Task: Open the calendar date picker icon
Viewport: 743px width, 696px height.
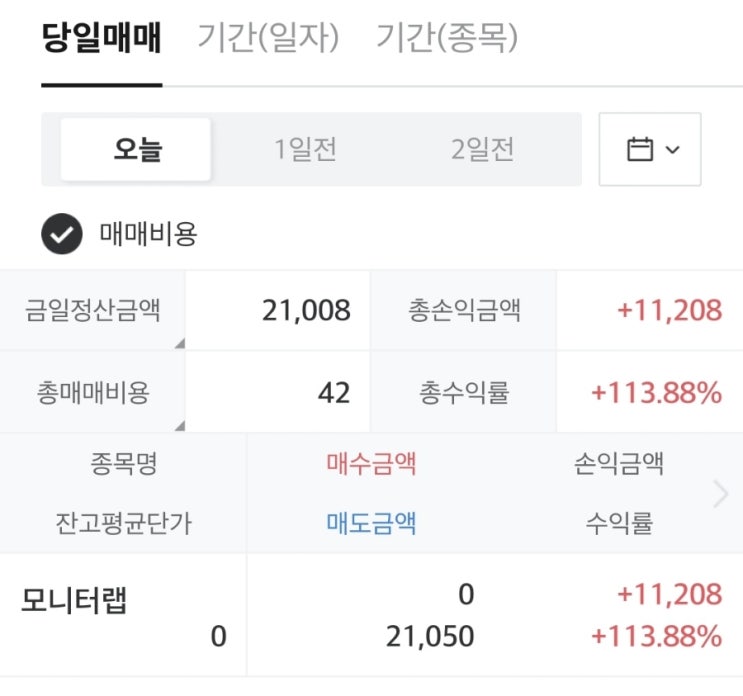Action: [639, 150]
